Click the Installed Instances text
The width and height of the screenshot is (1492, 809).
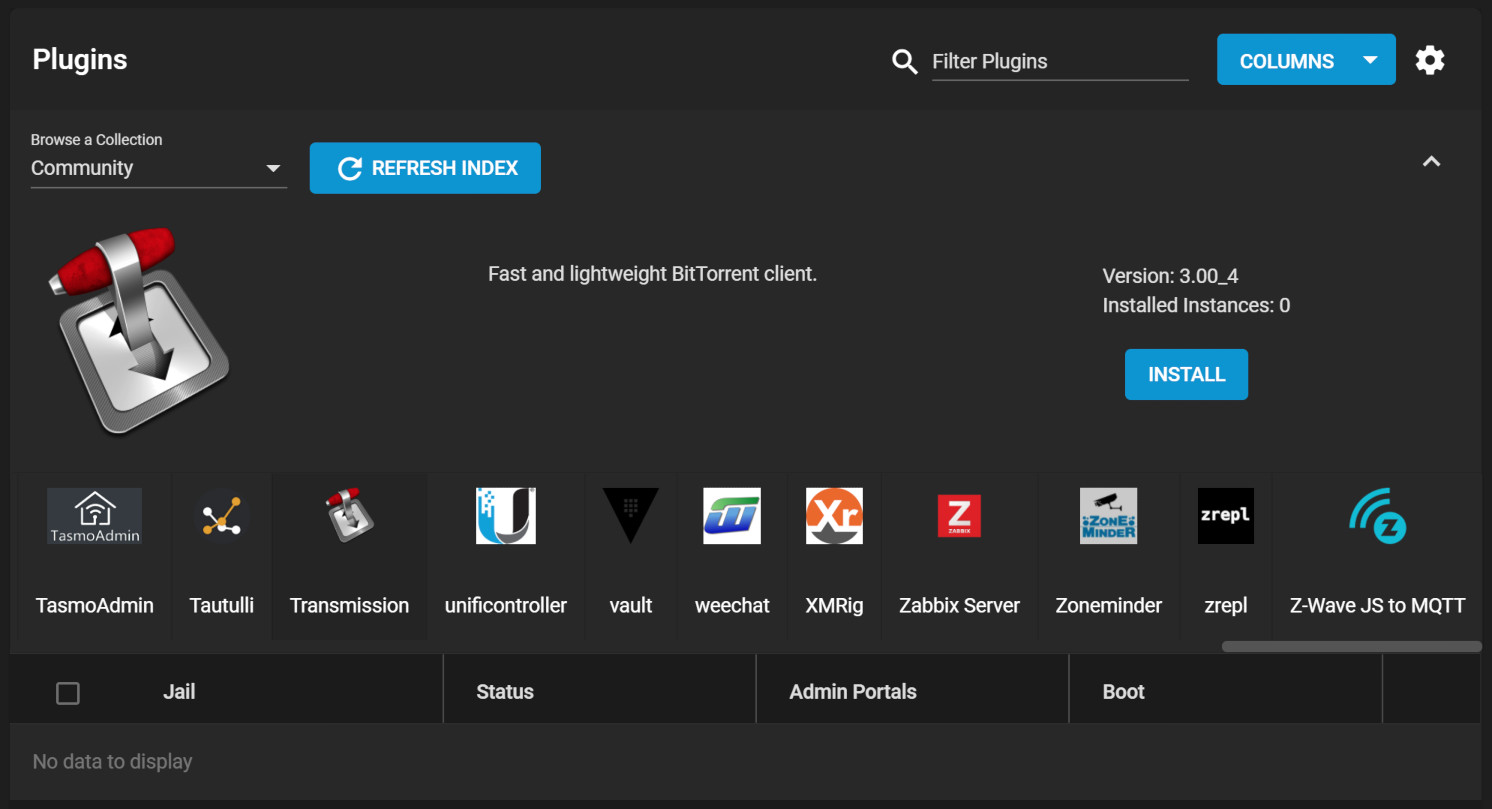(x=1196, y=306)
